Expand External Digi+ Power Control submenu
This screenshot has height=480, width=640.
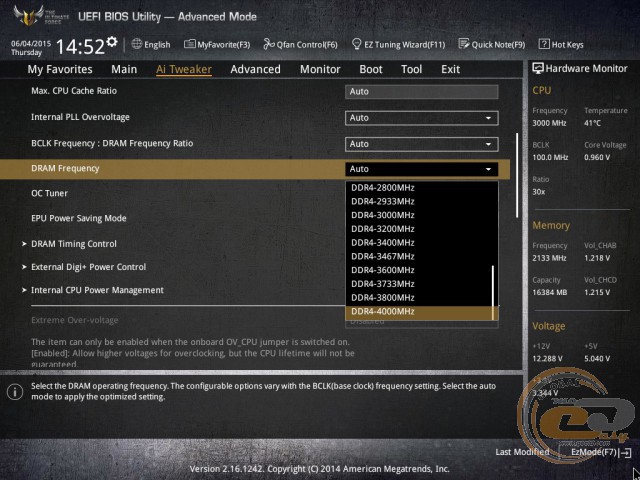89,267
